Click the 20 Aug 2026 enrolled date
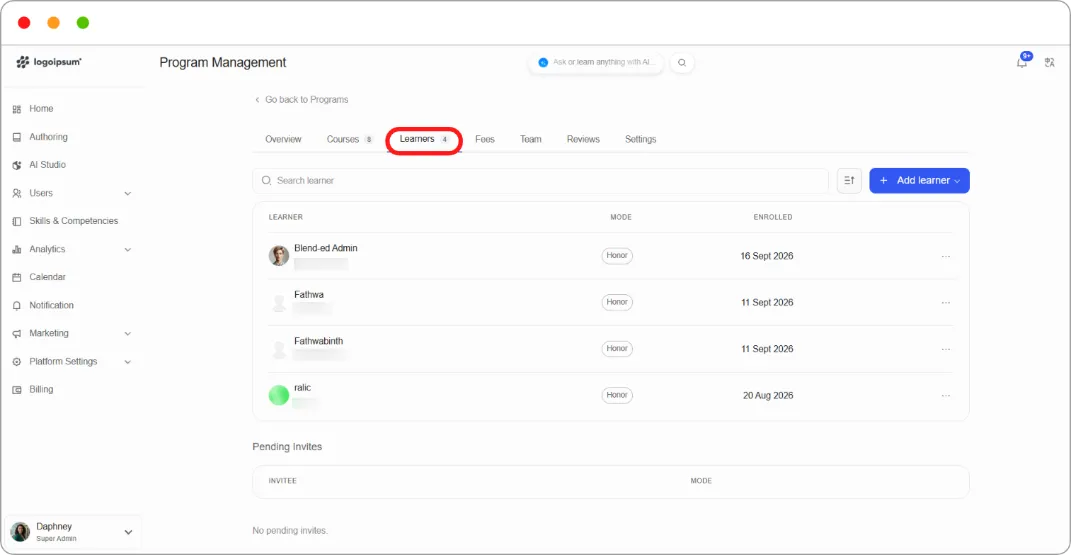This screenshot has height=555, width=1071. coord(768,396)
